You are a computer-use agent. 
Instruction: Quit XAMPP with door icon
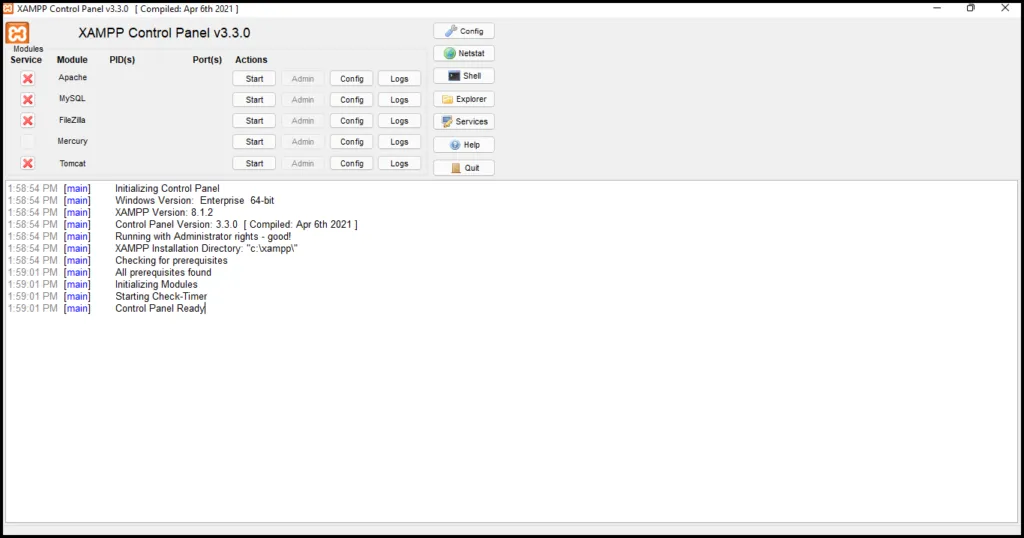(464, 167)
